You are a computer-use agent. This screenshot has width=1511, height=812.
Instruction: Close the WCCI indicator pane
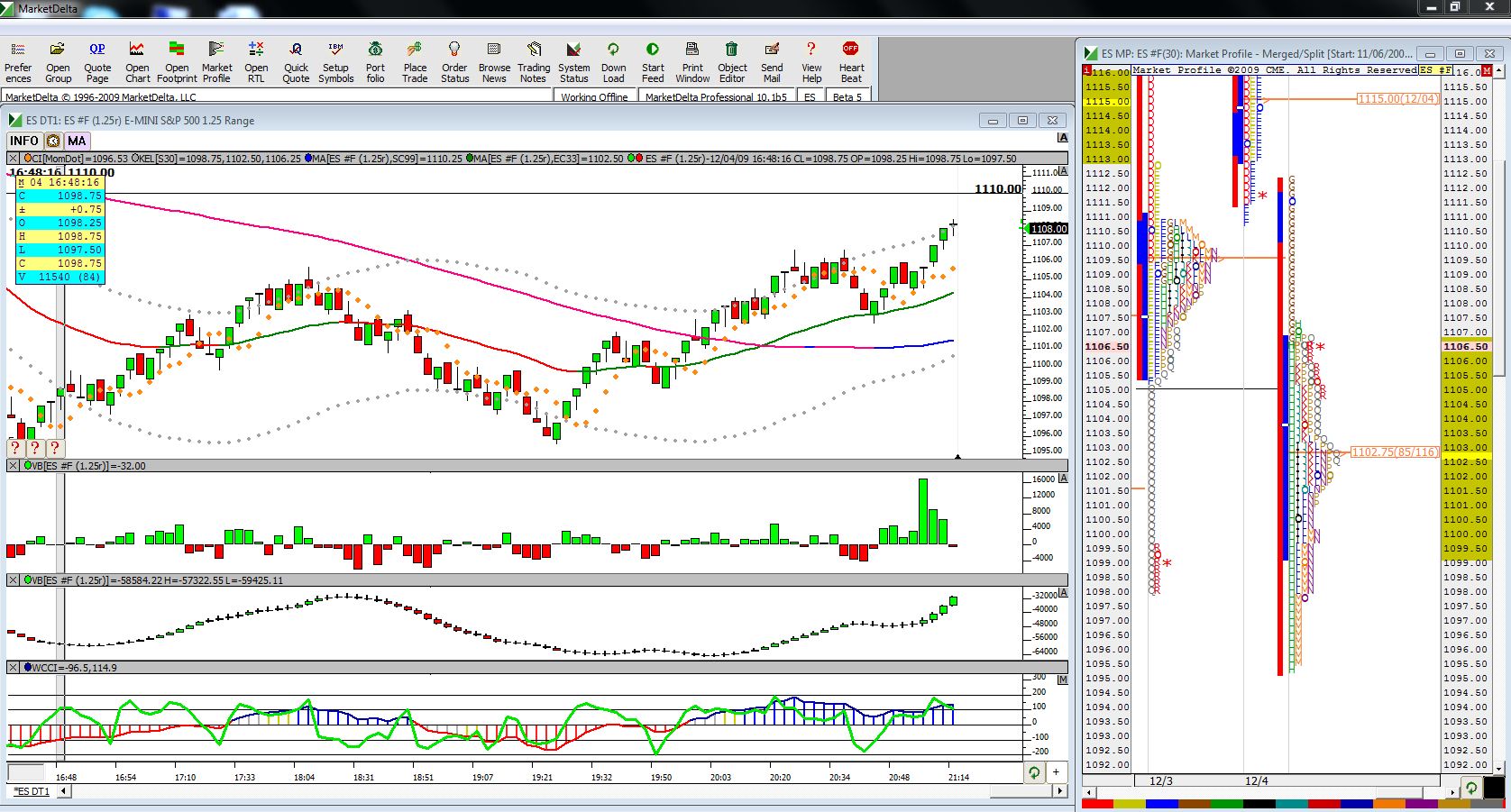click(x=14, y=668)
